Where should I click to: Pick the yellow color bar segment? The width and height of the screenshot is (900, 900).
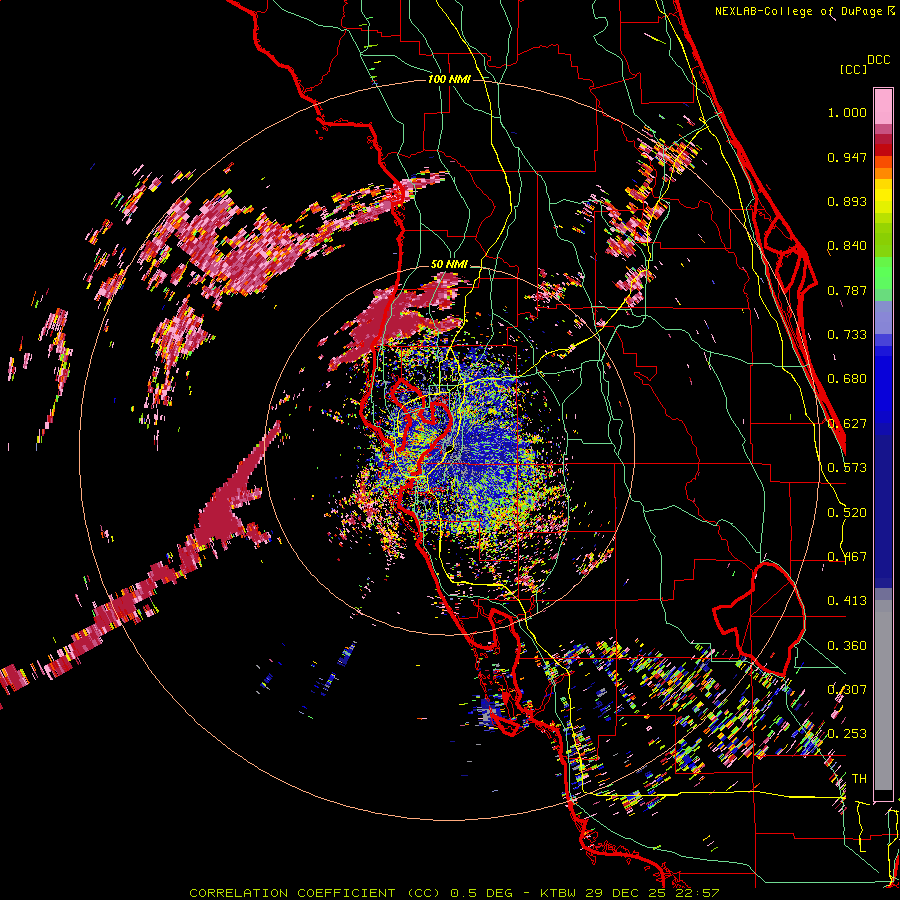point(883,196)
